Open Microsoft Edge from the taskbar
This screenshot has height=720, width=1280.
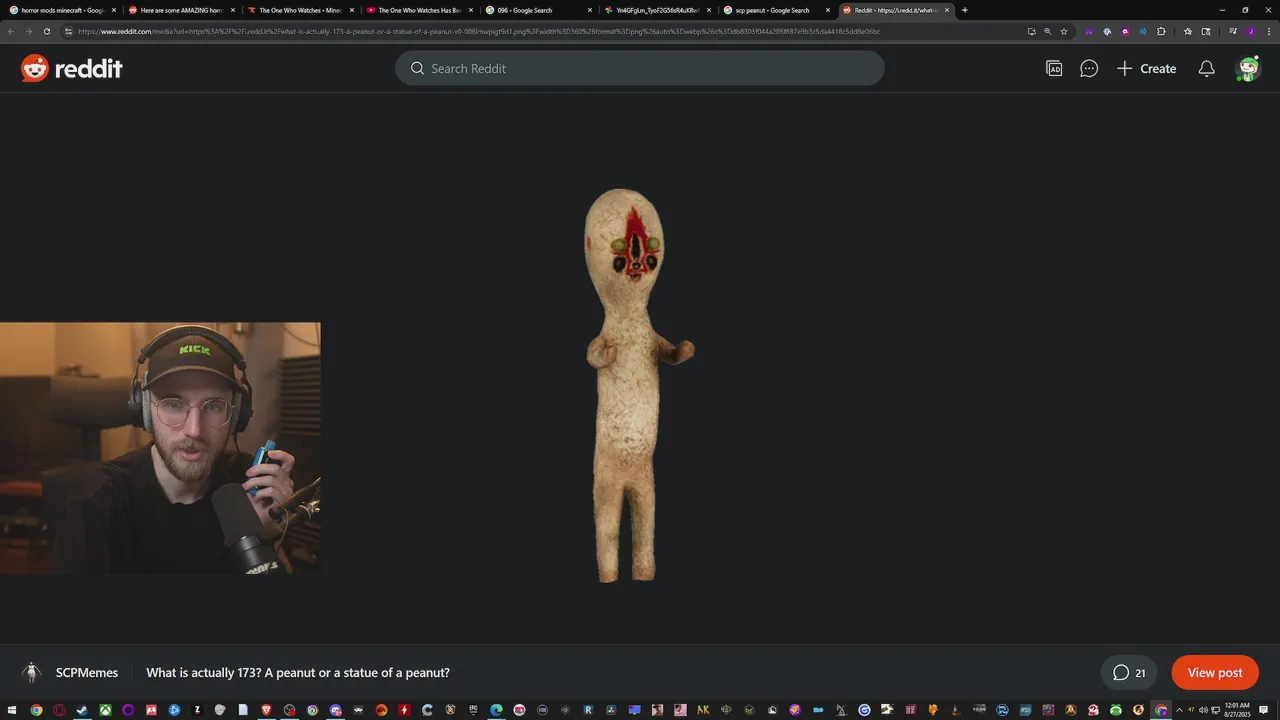point(497,710)
